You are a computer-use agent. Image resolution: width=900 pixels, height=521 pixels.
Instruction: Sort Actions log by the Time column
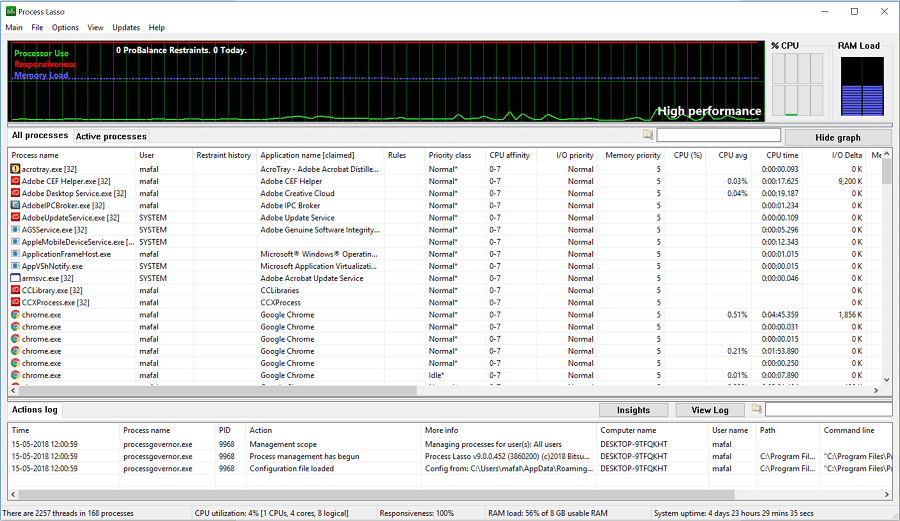[x=64, y=430]
